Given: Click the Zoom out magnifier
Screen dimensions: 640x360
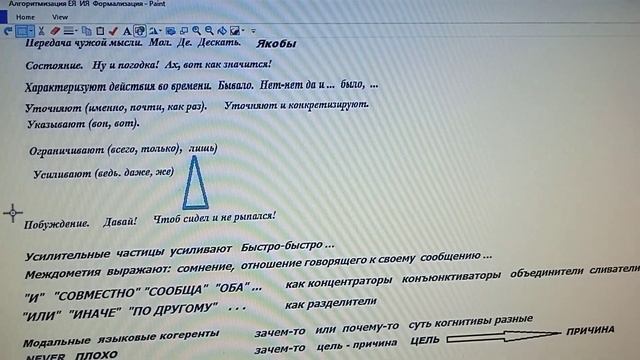Looking at the screenshot, I should click(209, 31).
